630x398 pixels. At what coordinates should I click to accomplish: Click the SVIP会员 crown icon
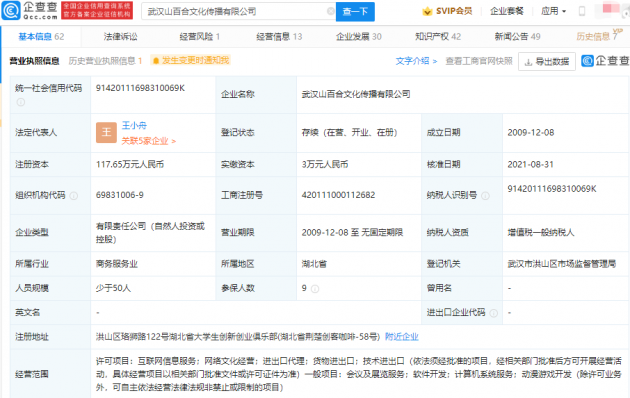[427, 11]
